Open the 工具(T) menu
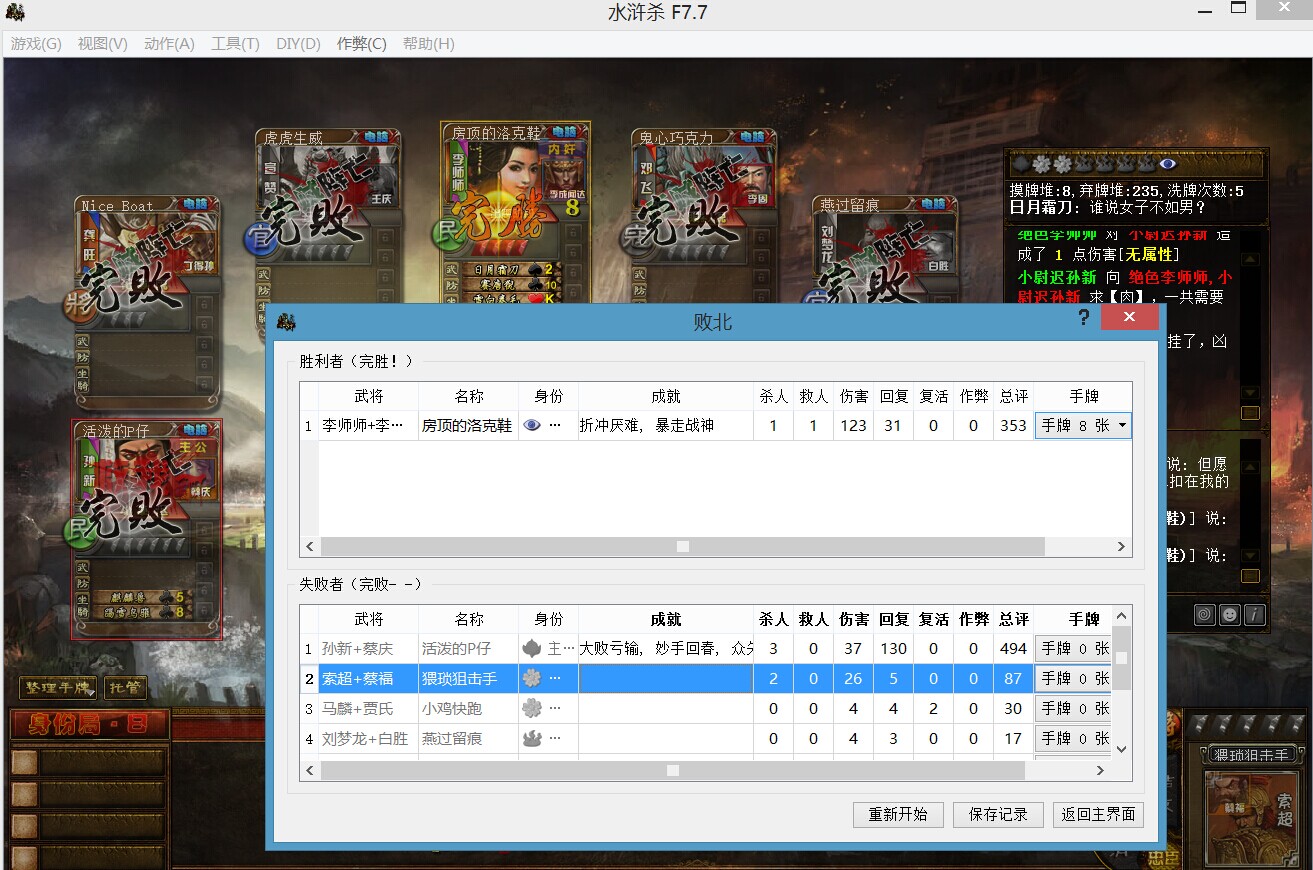Image resolution: width=1313 pixels, height=870 pixels. (x=235, y=44)
